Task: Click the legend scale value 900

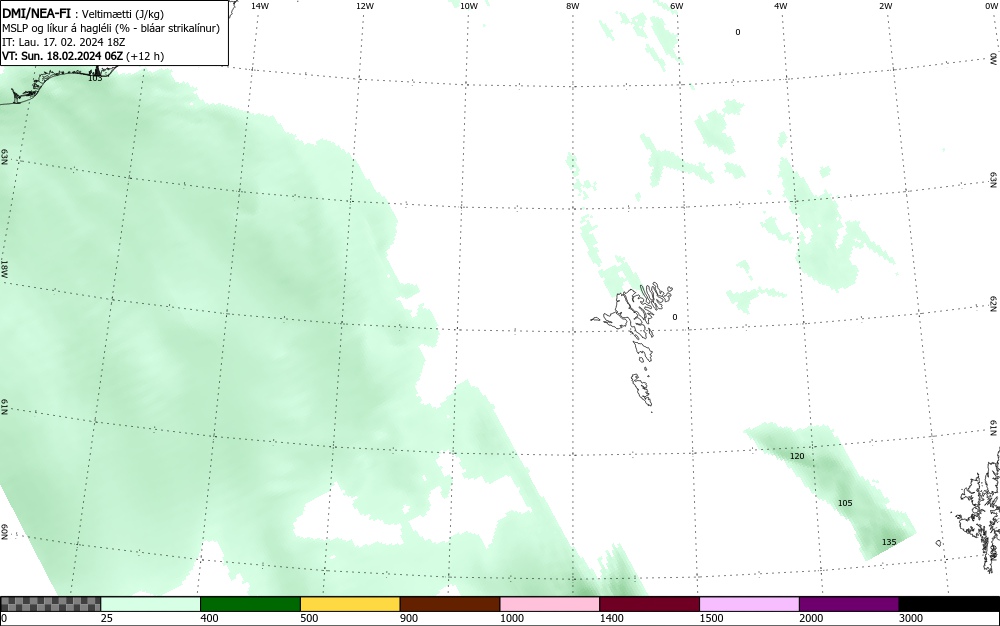Action: (409, 618)
